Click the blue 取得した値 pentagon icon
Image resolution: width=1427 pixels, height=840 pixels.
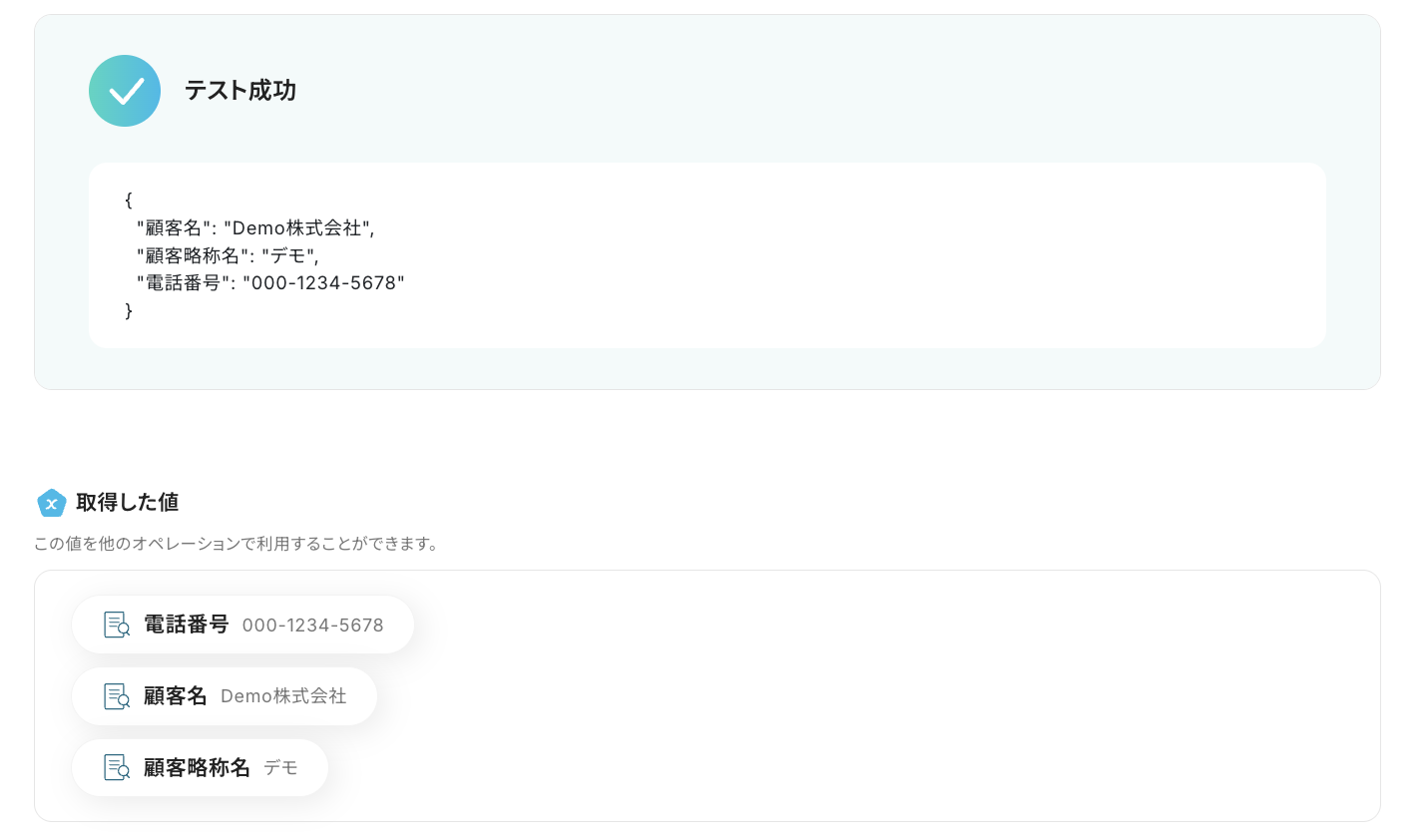(51, 503)
